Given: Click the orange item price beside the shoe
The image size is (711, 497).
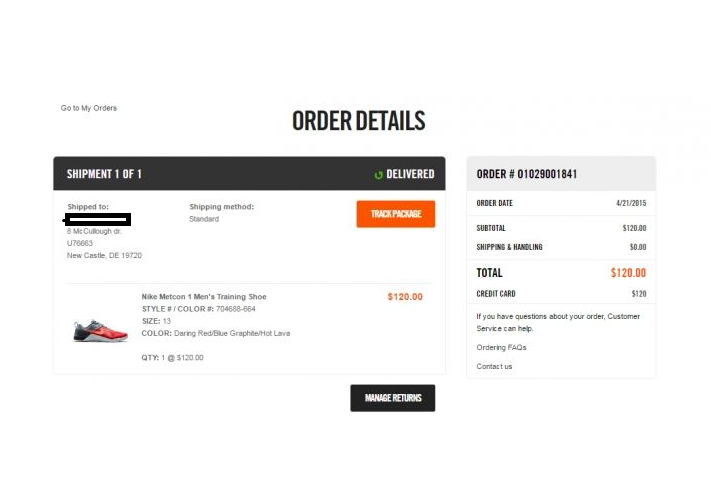Looking at the screenshot, I should point(405,297).
